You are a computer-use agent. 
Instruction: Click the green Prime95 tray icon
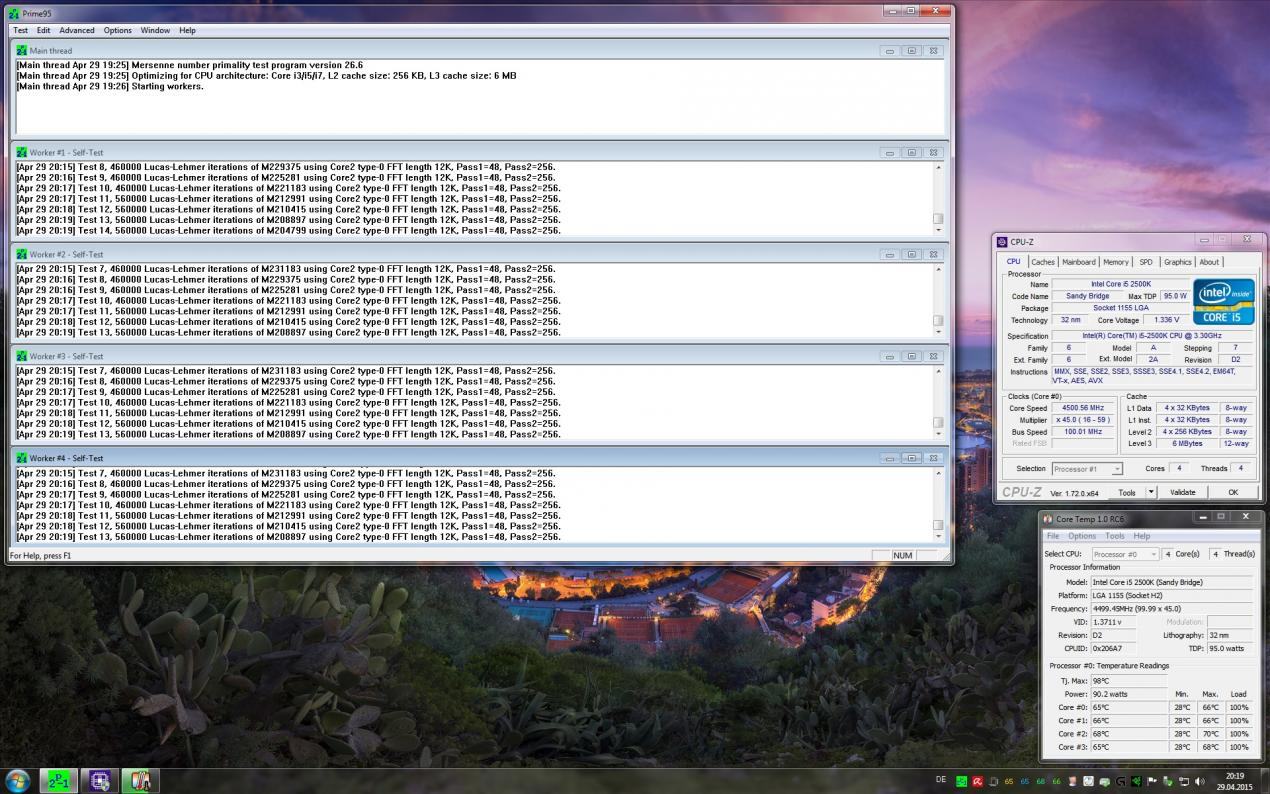point(961,781)
